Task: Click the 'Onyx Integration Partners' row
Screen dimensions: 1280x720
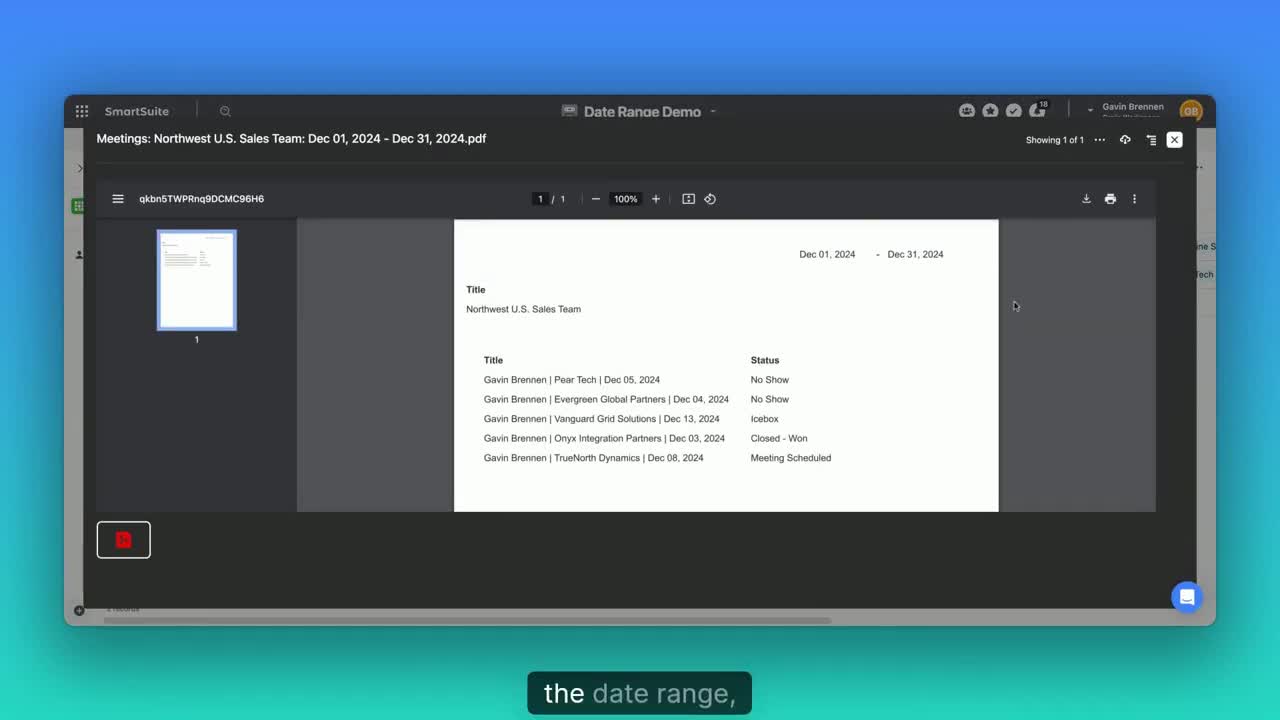Action: click(604, 438)
